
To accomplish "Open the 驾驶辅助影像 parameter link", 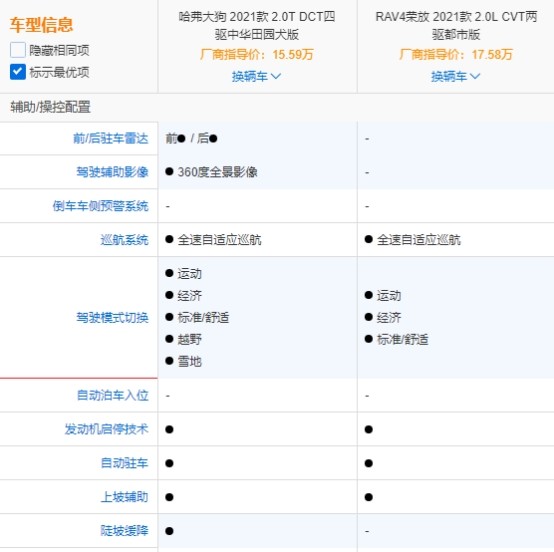I will coord(112,172).
